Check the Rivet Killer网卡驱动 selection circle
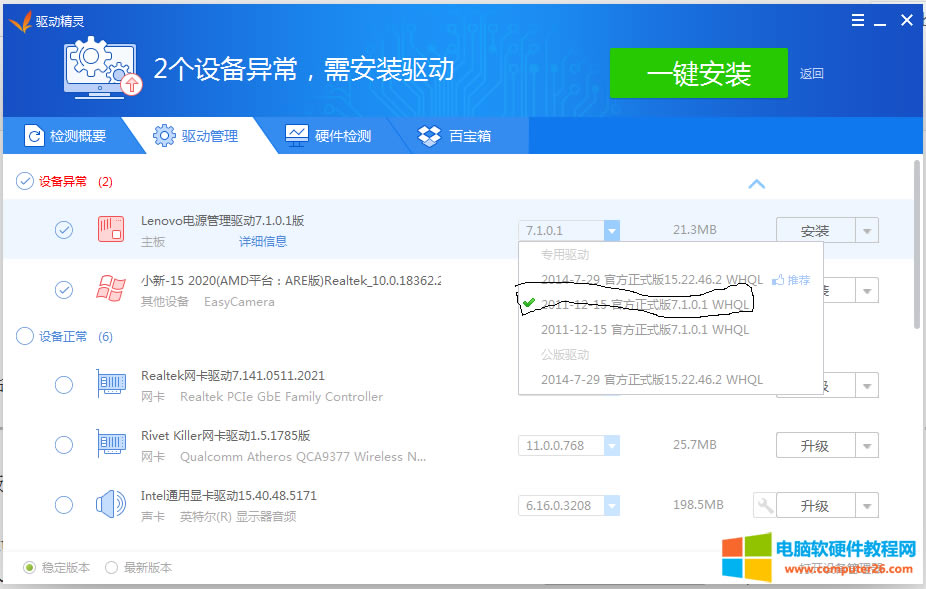The height and width of the screenshot is (589, 926). click(x=64, y=444)
